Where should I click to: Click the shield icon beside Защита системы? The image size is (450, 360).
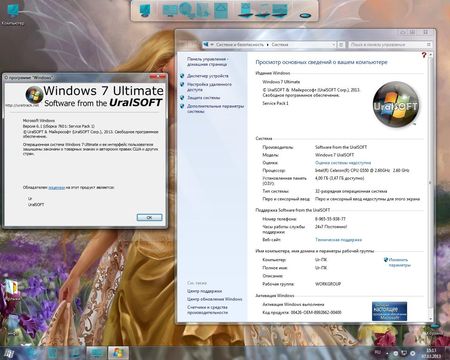point(182,98)
